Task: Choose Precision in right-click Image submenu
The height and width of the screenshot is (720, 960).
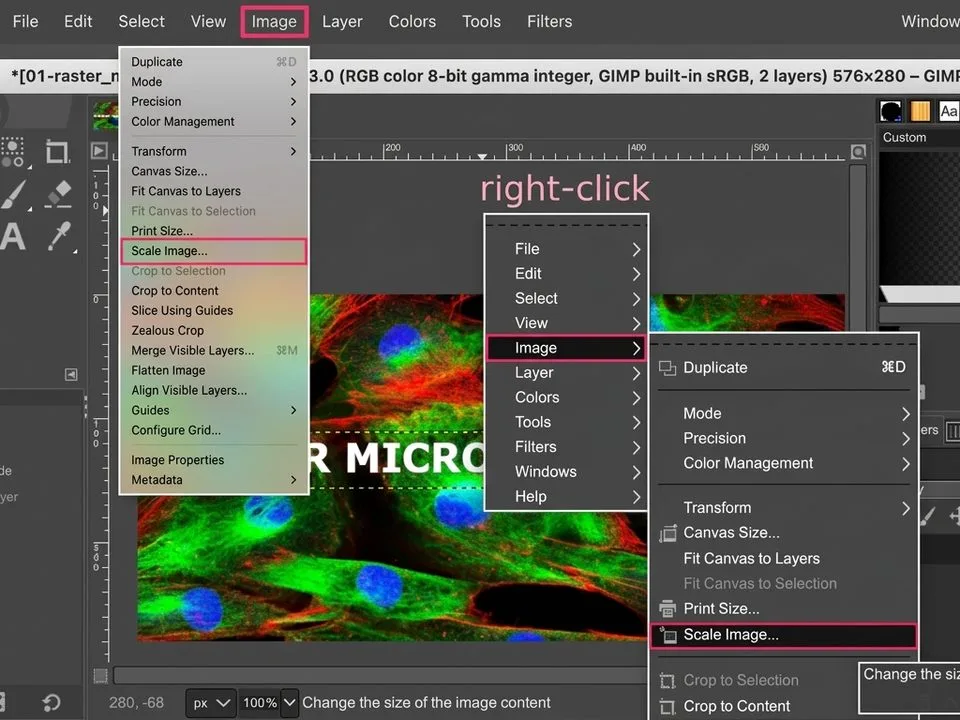Action: (x=784, y=438)
